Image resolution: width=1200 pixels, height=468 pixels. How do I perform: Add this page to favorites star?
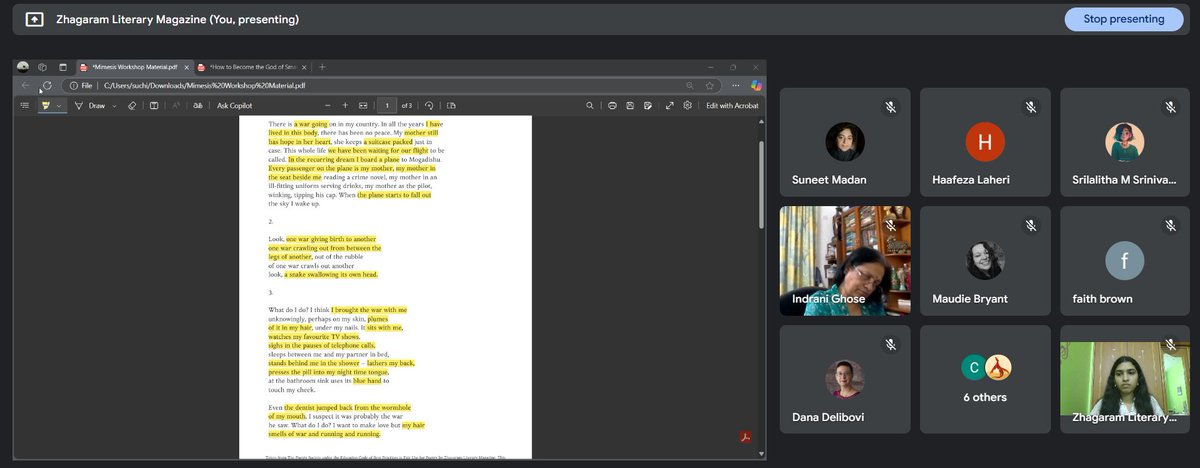coord(709,86)
